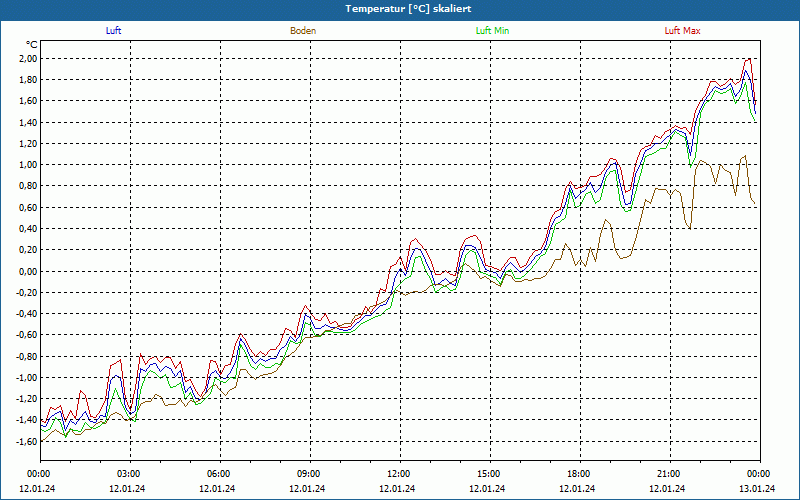Select the '1,20' y-axis value
Image resolution: width=800 pixels, height=500 pixels.
click(x=28, y=143)
